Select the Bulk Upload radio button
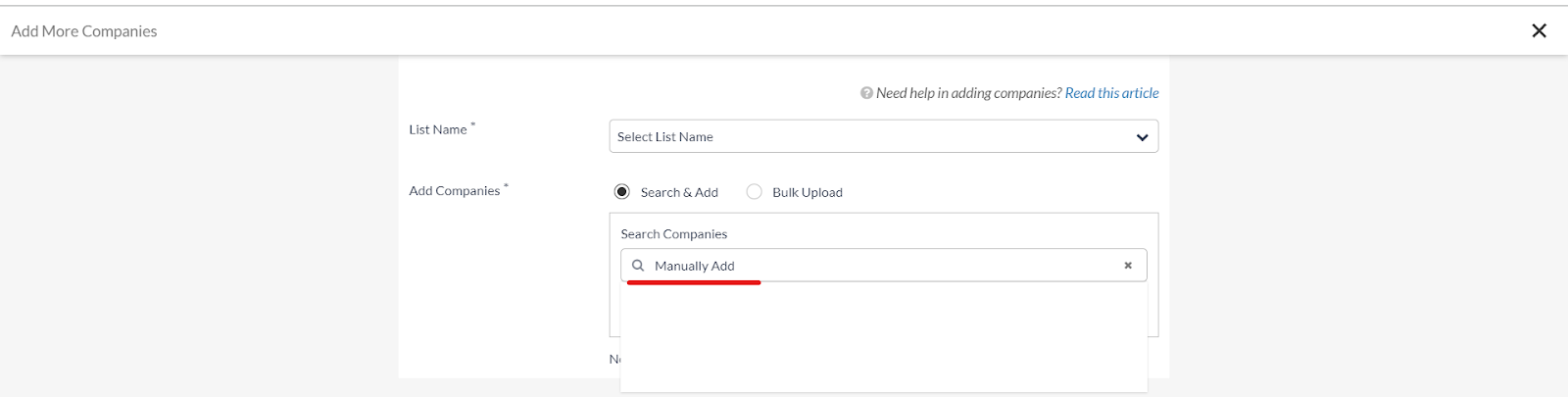 [754, 192]
